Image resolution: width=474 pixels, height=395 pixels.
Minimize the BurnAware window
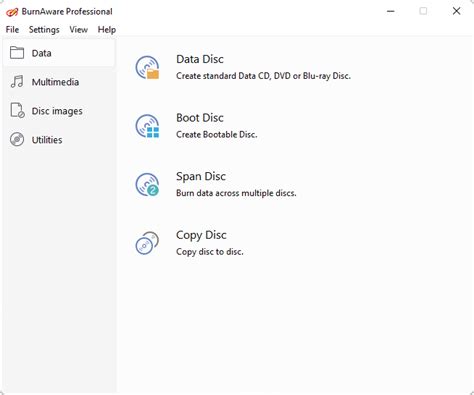[x=391, y=11]
